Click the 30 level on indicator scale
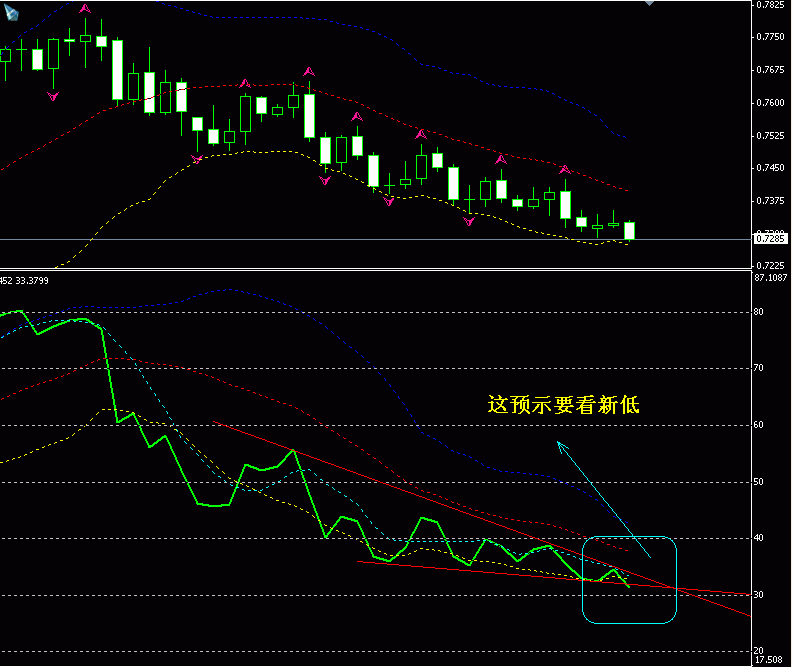 759,595
